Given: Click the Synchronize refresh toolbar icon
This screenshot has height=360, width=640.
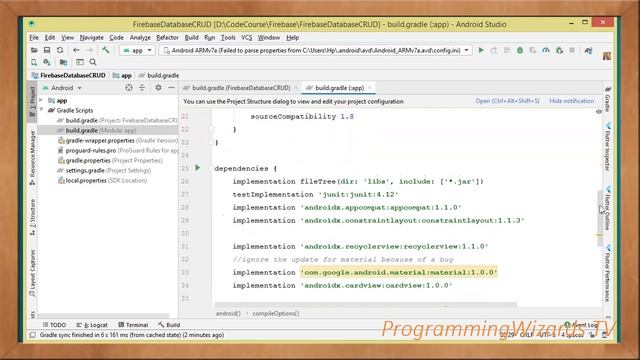Looking at the screenshot, I should point(60,50).
